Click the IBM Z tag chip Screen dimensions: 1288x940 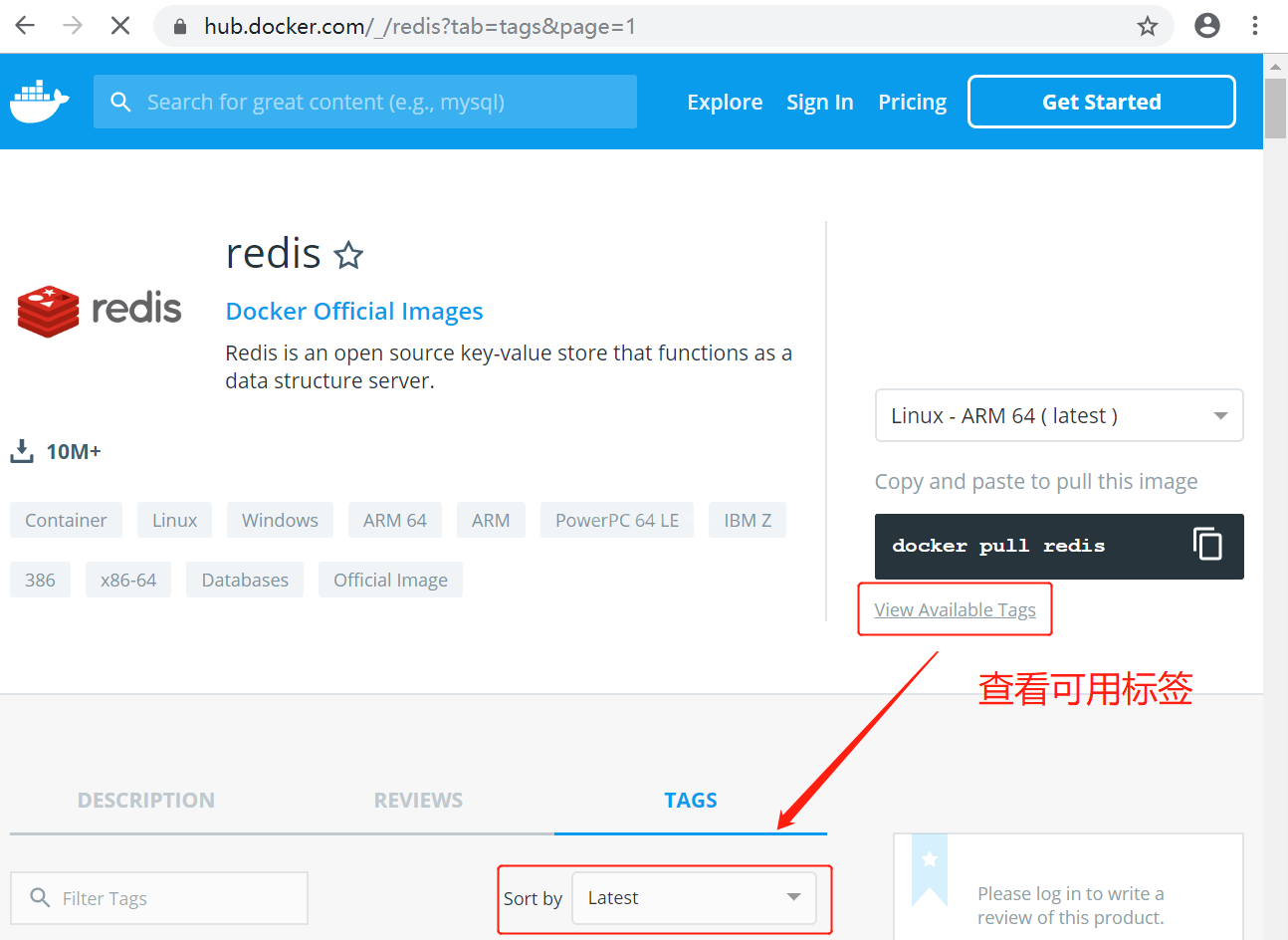click(748, 520)
